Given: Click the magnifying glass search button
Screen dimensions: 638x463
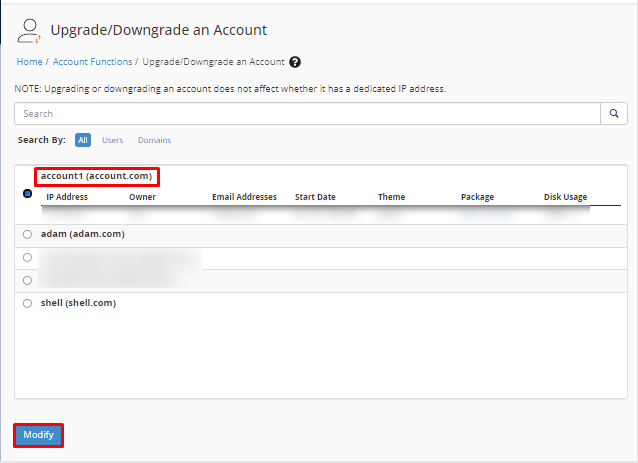Looking at the screenshot, I should (614, 114).
